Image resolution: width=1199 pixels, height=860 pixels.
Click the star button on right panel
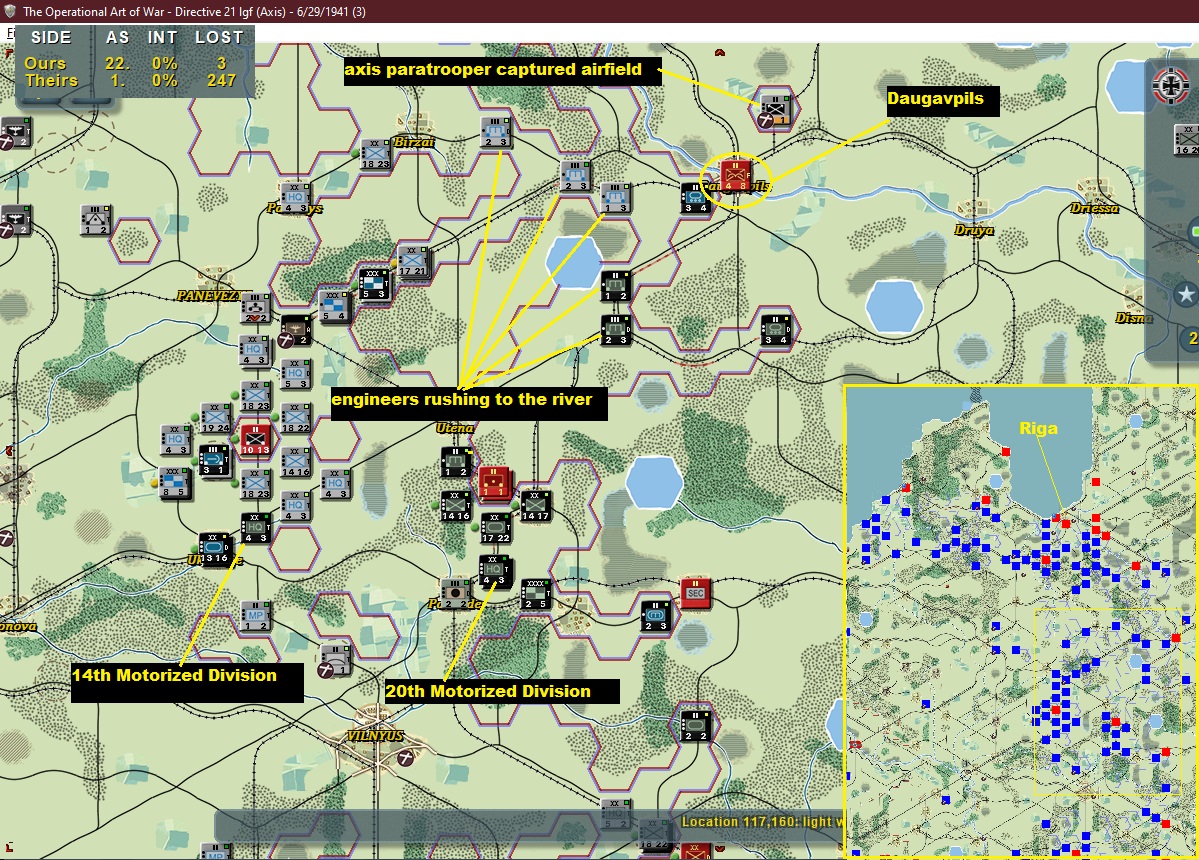tap(1185, 294)
